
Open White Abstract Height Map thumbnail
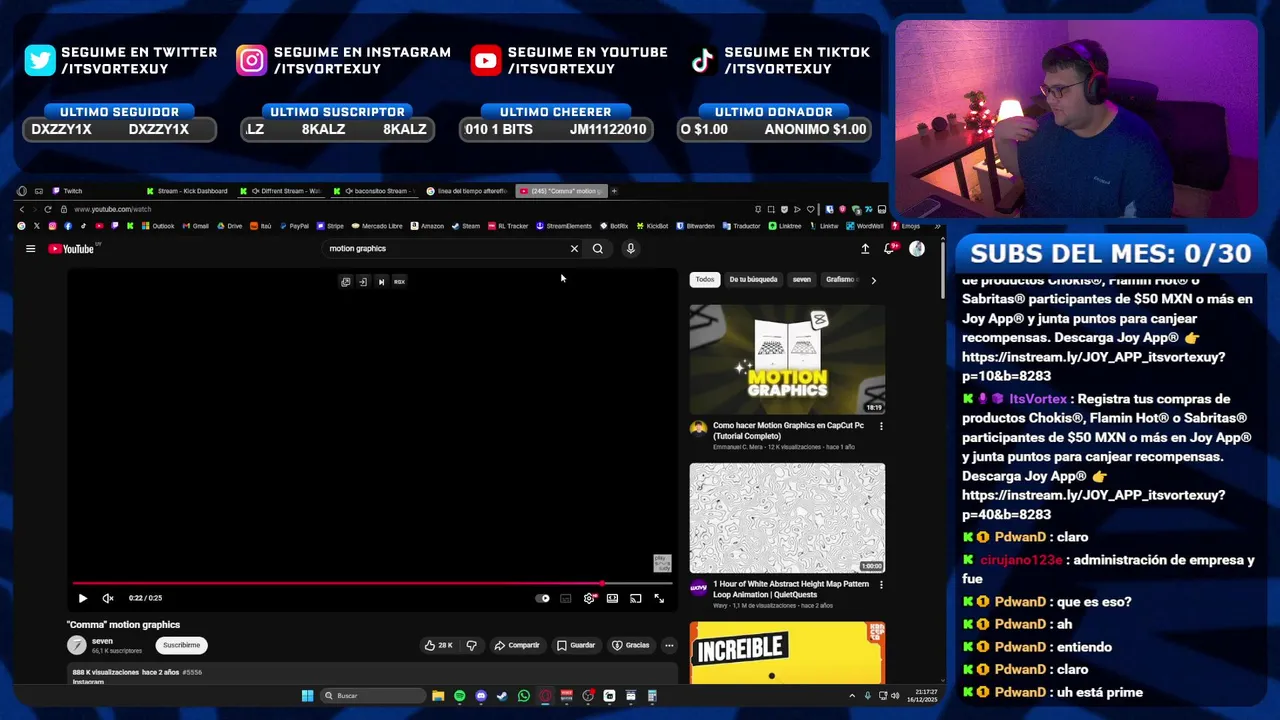tap(787, 518)
